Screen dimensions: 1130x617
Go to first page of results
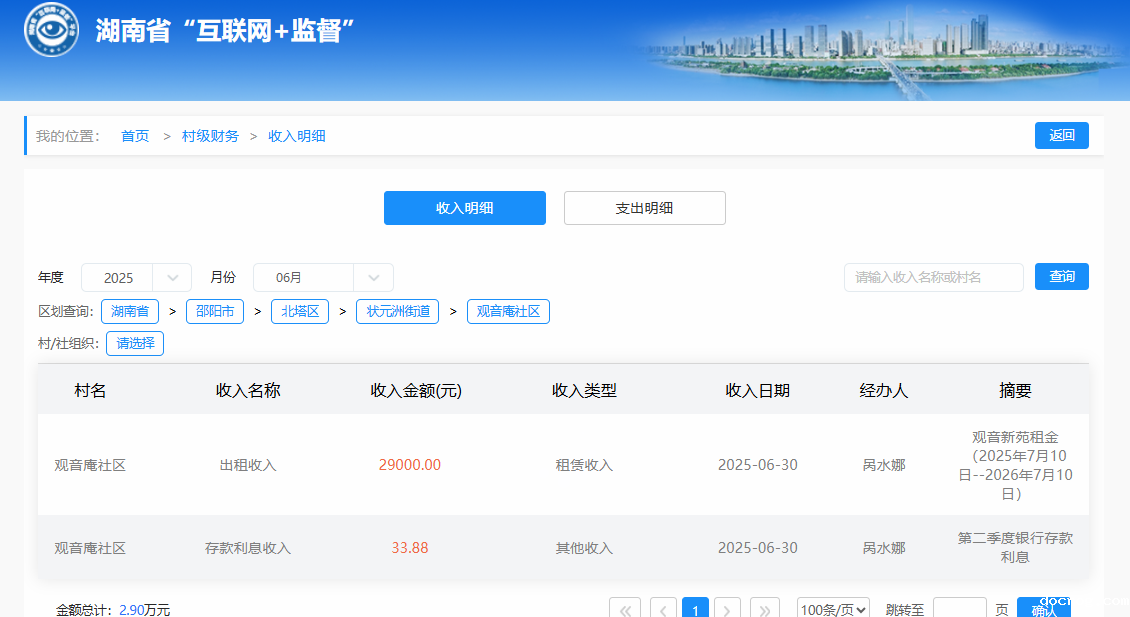[x=625, y=609]
